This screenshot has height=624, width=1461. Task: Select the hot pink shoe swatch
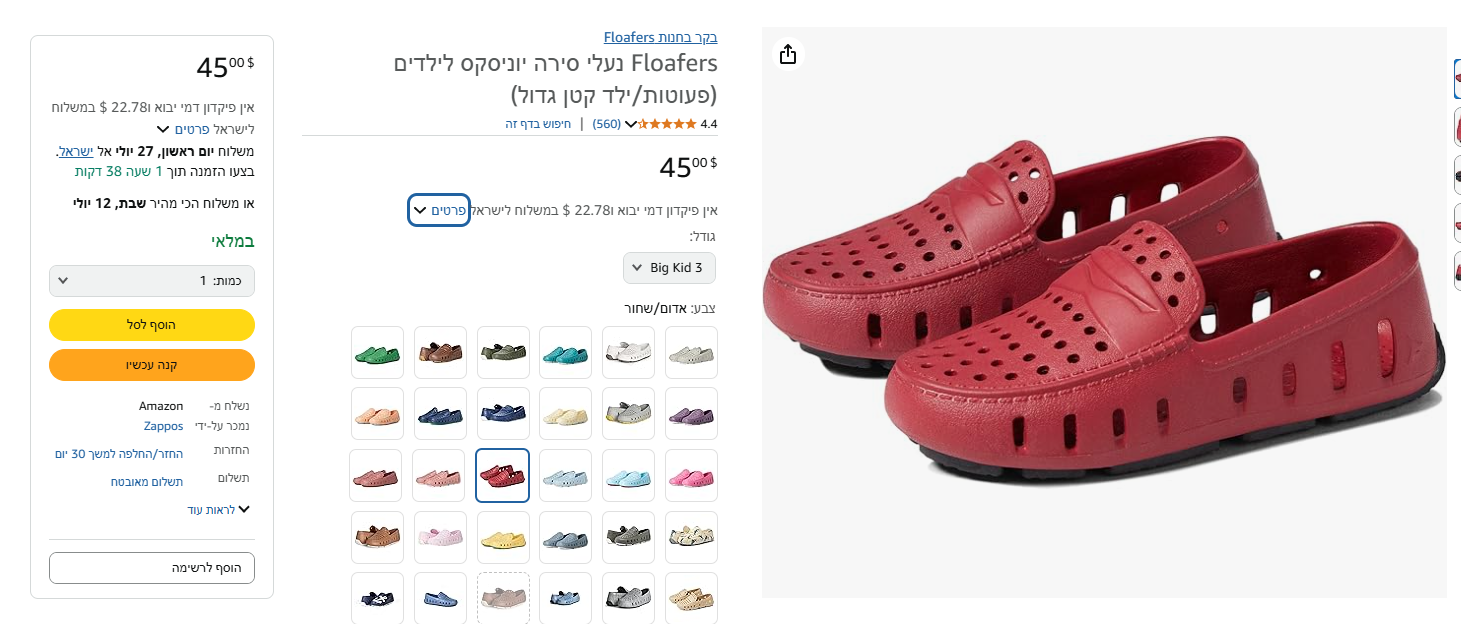coord(691,476)
